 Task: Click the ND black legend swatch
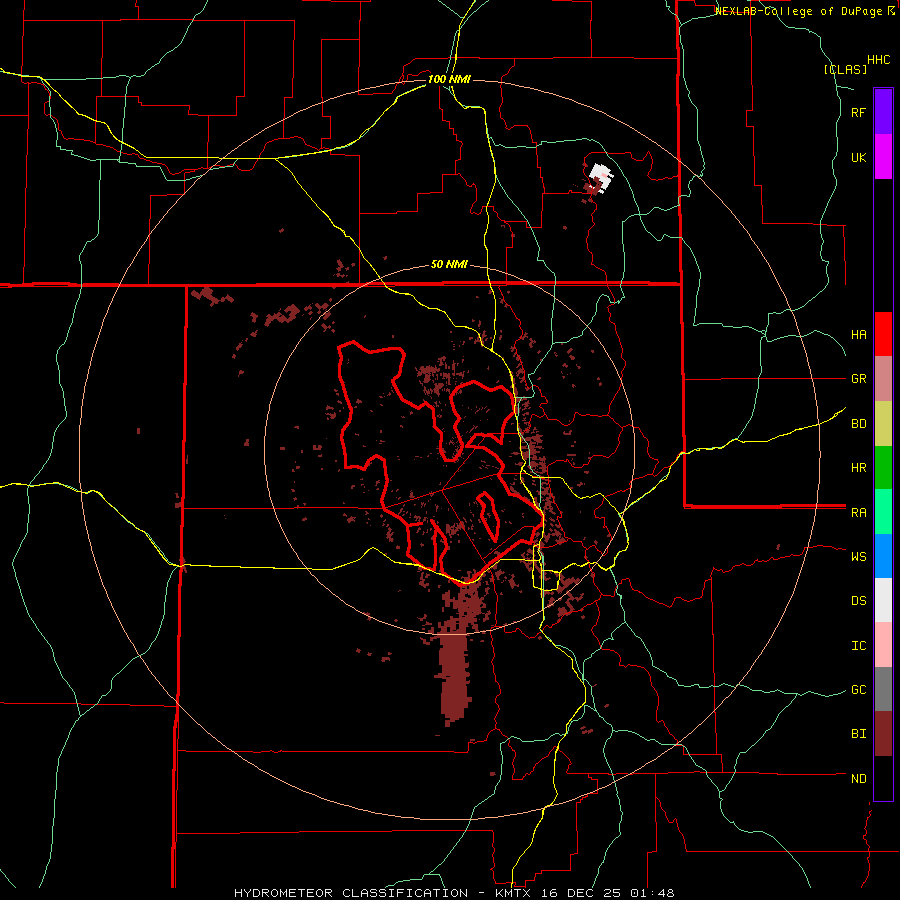click(x=883, y=778)
